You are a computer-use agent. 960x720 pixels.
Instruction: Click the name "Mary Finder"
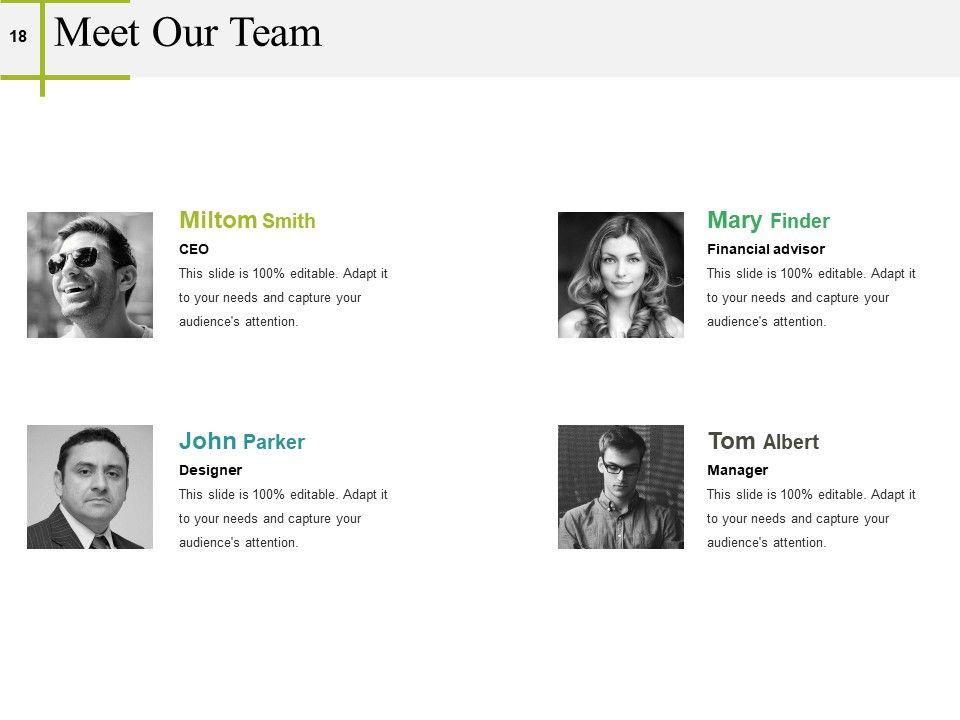[768, 220]
